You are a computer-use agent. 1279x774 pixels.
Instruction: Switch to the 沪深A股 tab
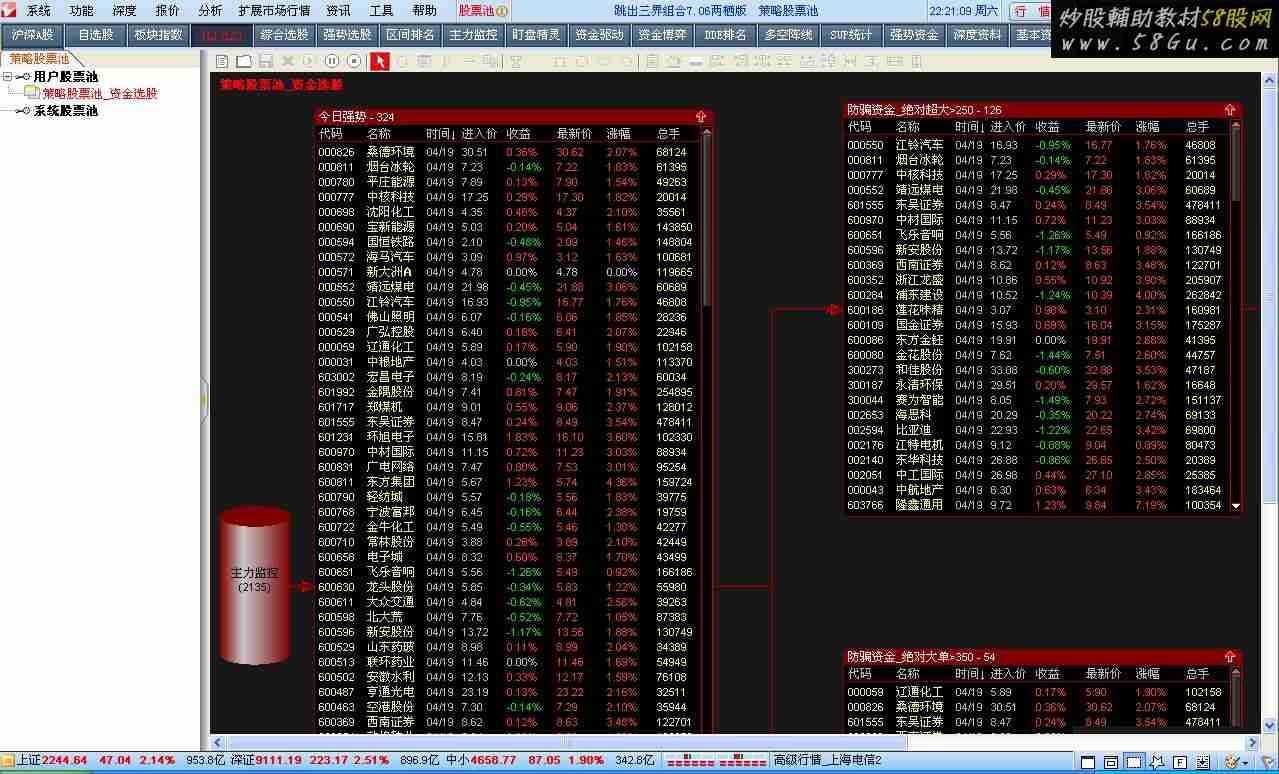coord(34,35)
